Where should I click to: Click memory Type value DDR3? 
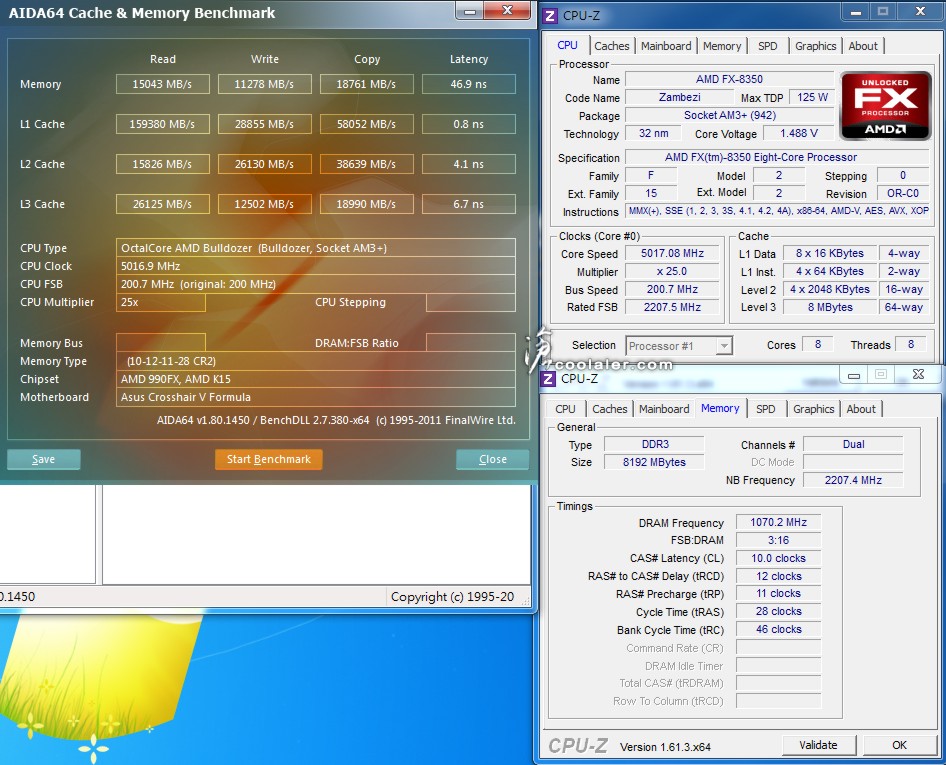tap(654, 444)
